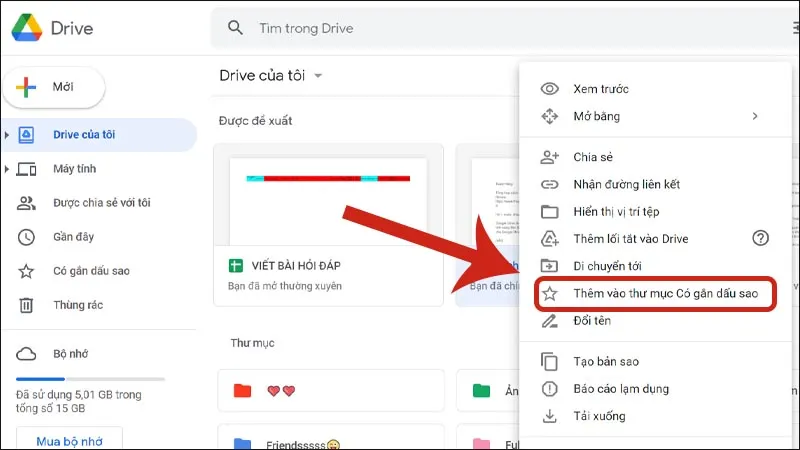Click 'VIẾT BÀI HỎI ĐÁP' file name
This screenshot has width=800, height=450.
tap(296, 266)
